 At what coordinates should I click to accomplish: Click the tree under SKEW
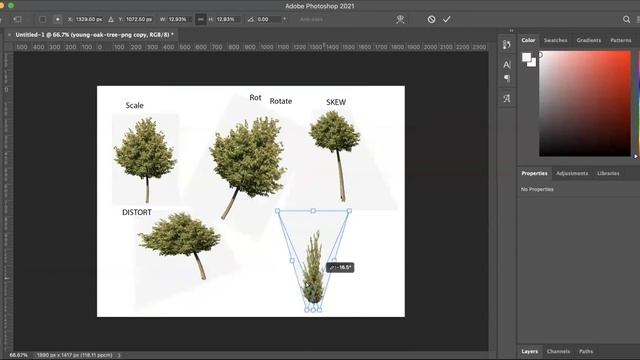(x=335, y=156)
